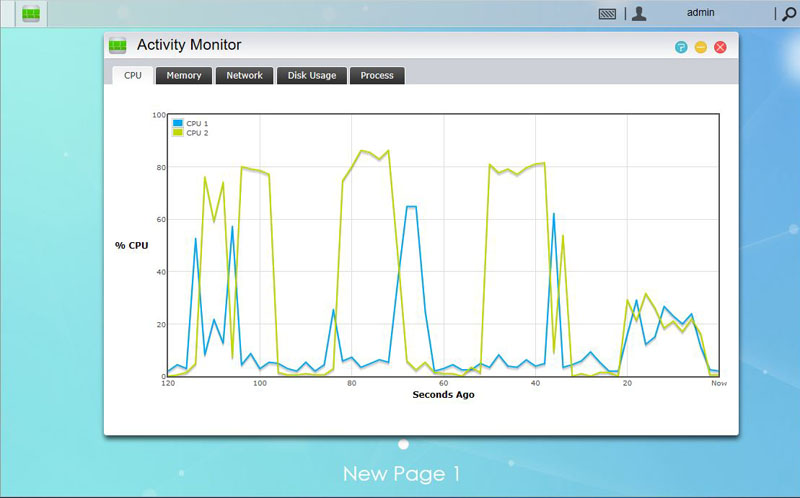800x498 pixels.
Task: Open the admin user icon
Action: click(639, 13)
